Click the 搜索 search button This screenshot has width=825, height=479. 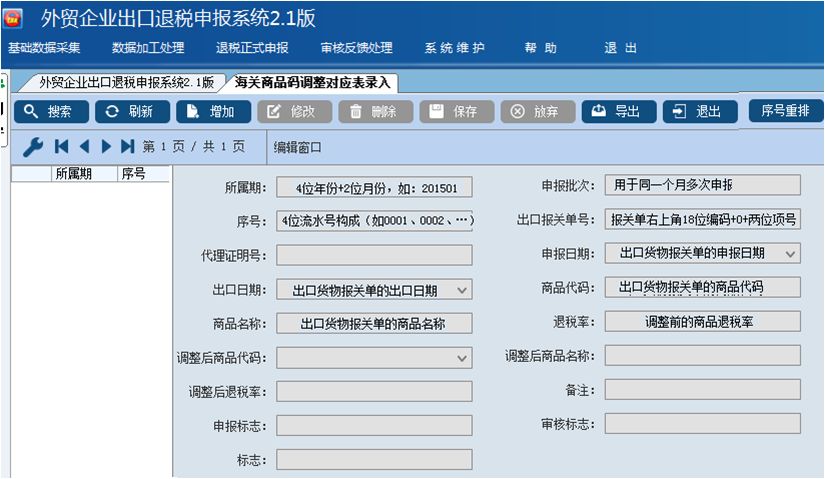click(x=51, y=112)
